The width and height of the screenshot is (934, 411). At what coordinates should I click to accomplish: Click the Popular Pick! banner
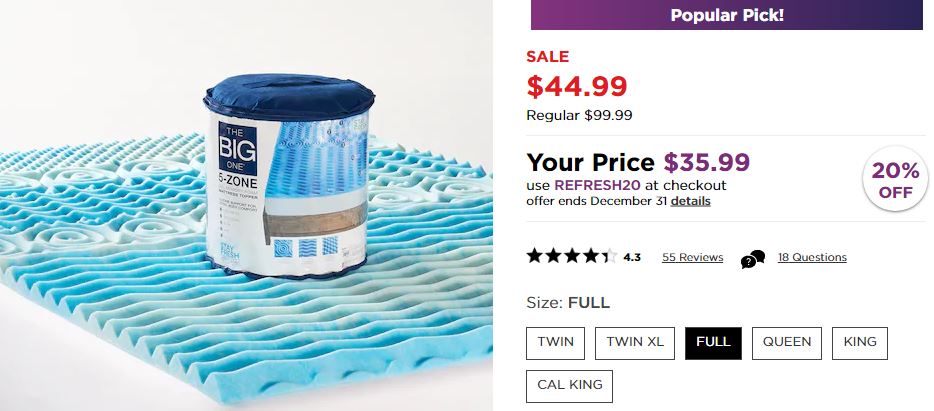[x=726, y=15]
